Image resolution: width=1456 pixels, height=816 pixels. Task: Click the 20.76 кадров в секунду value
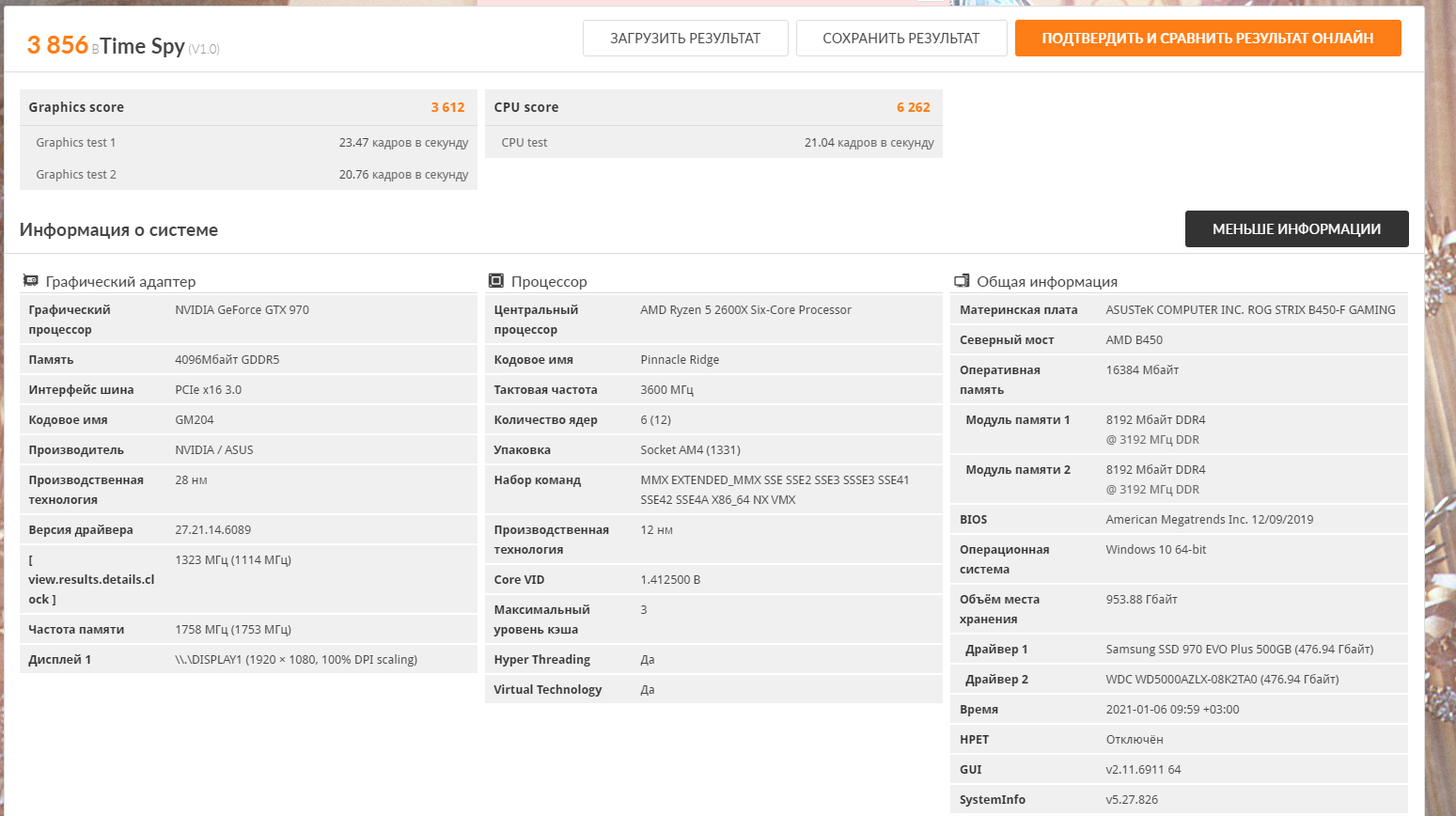click(x=404, y=175)
